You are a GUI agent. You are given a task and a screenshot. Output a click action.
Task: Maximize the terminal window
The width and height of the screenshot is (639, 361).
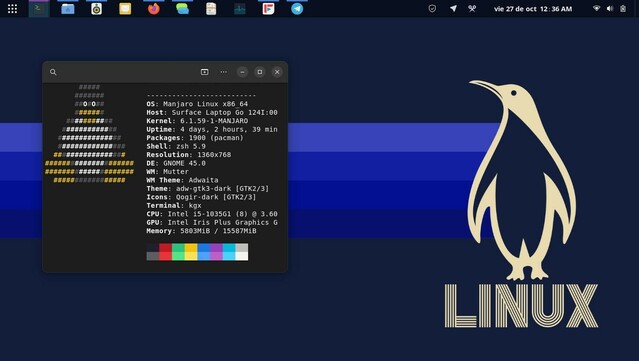click(260, 72)
